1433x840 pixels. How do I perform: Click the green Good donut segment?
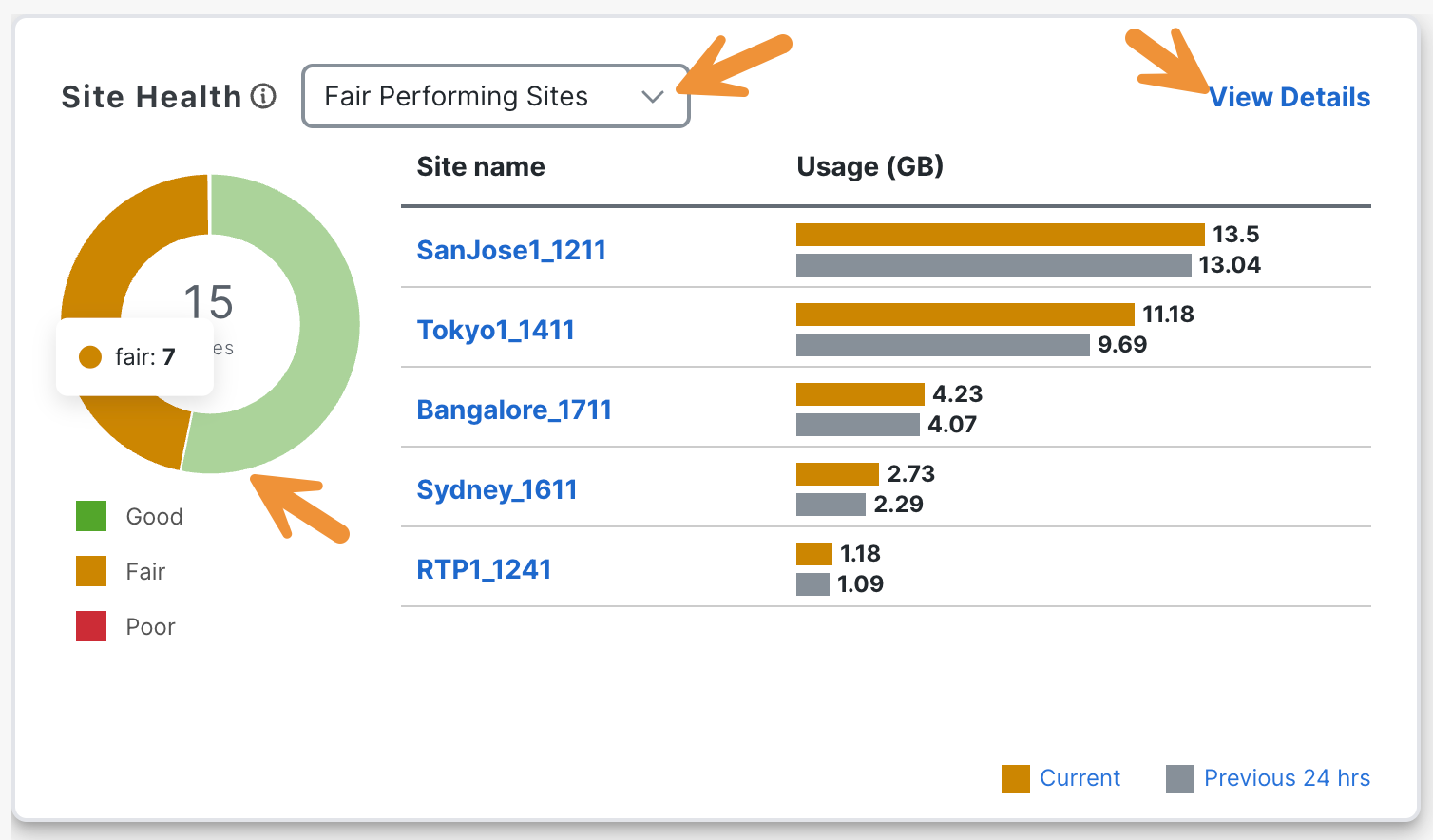328,323
